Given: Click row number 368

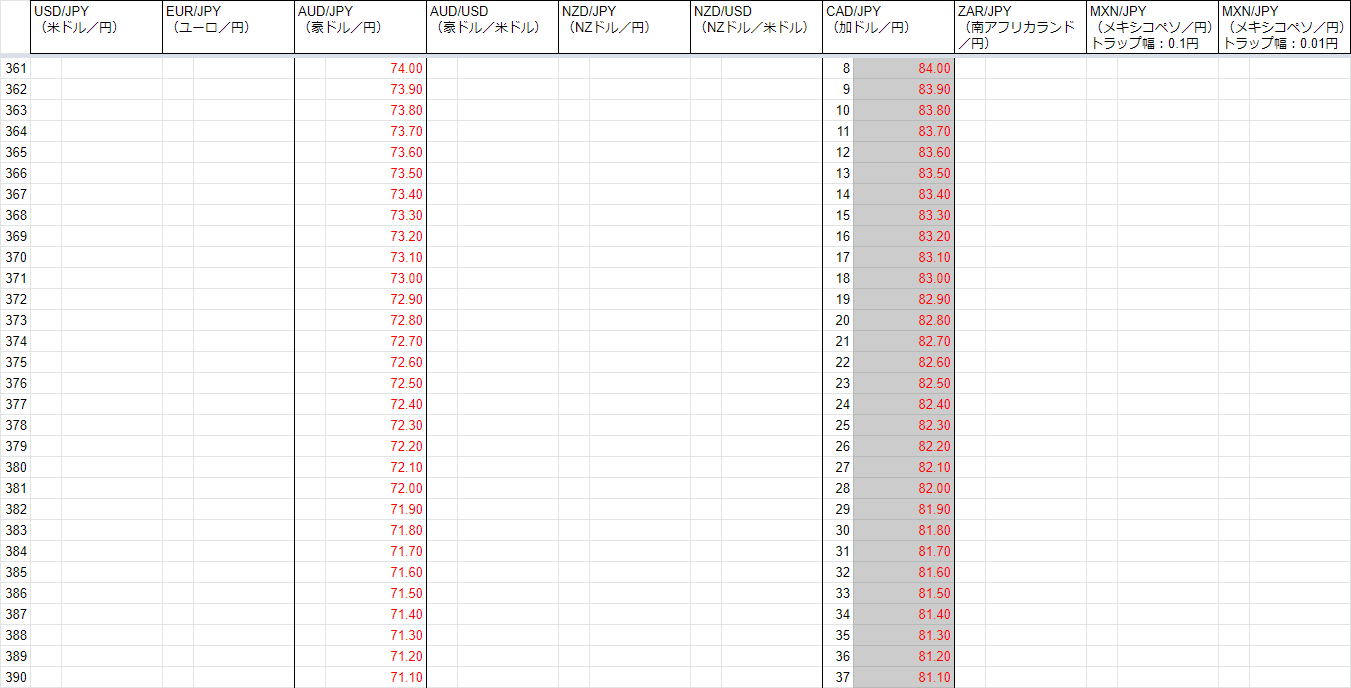Looking at the screenshot, I should coord(15,215).
